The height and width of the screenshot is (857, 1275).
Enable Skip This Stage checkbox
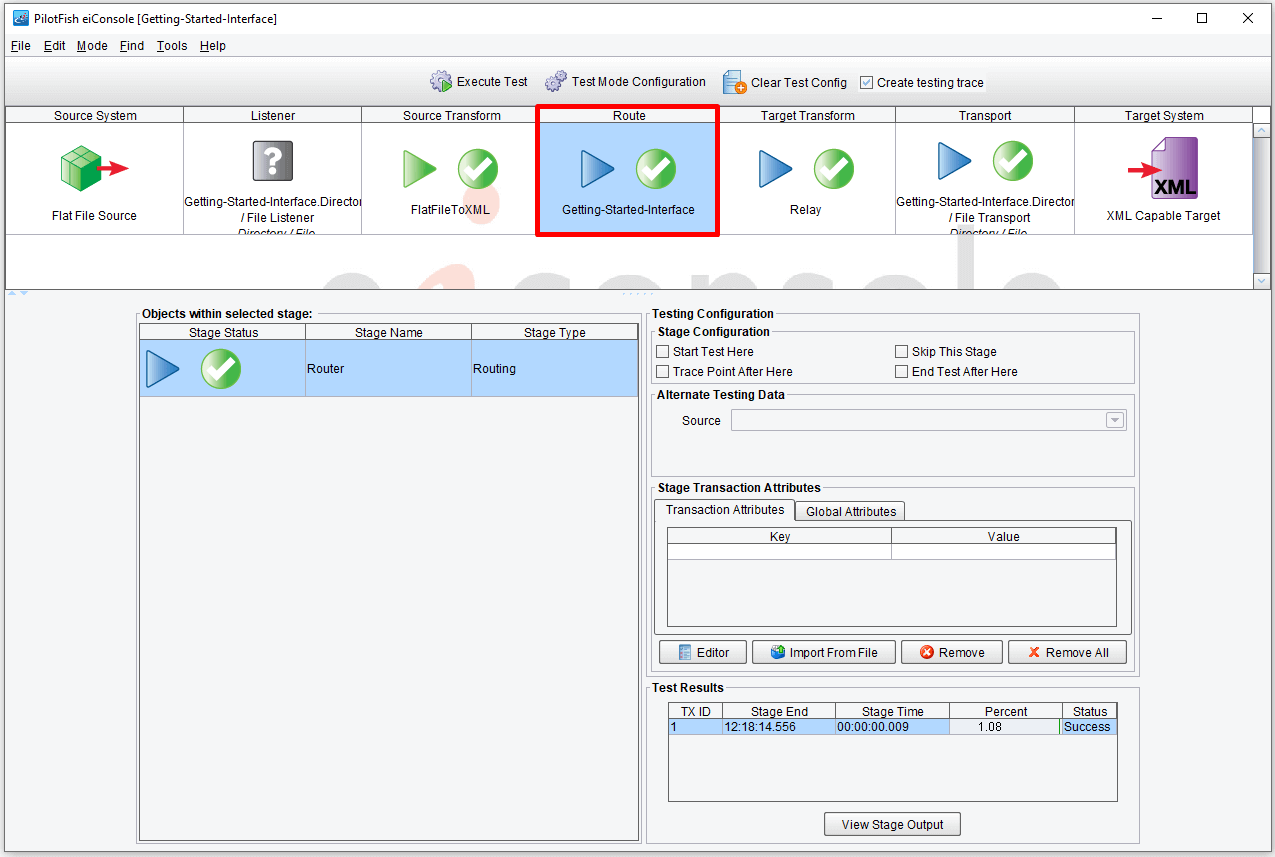point(901,352)
